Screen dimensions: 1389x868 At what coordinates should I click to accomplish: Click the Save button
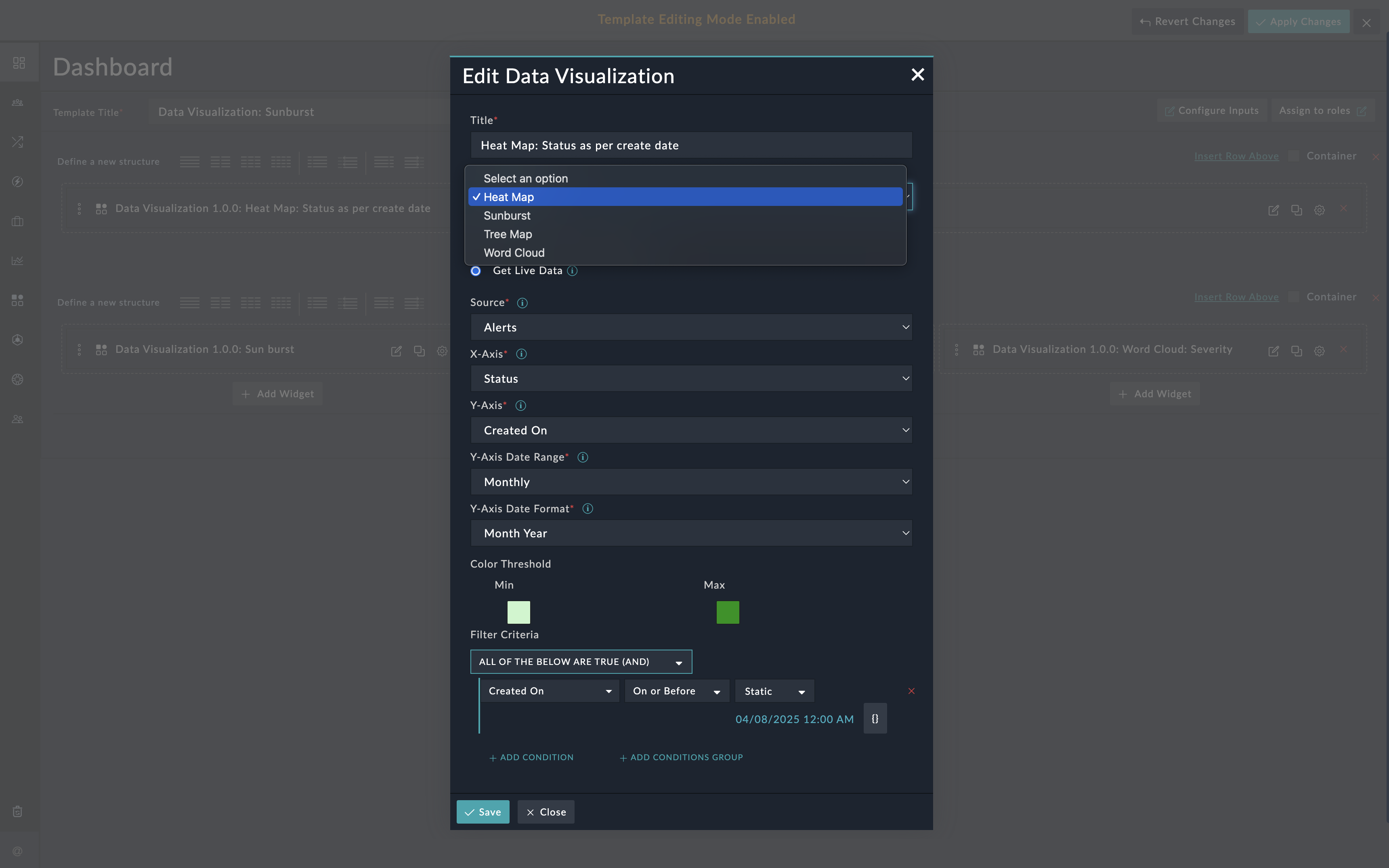click(x=483, y=812)
